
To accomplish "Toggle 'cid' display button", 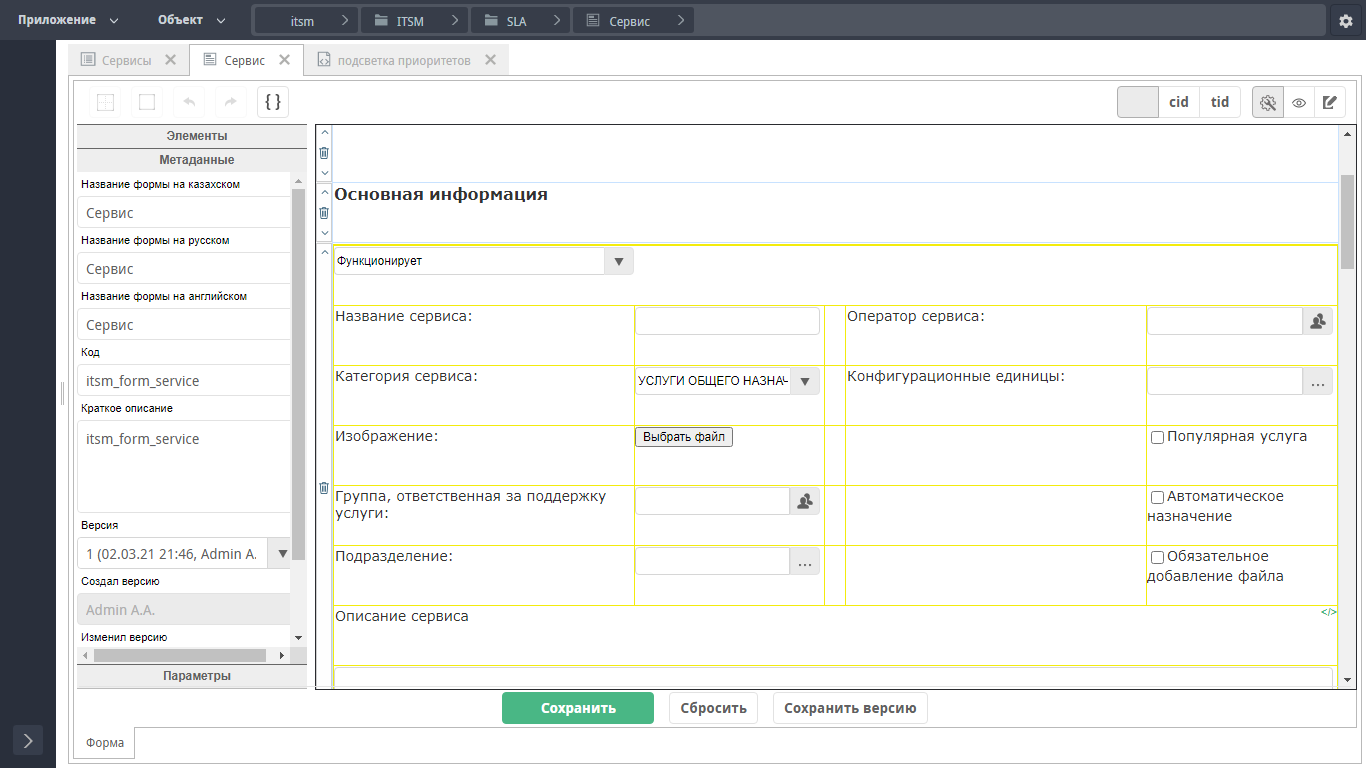I will (x=1179, y=102).
